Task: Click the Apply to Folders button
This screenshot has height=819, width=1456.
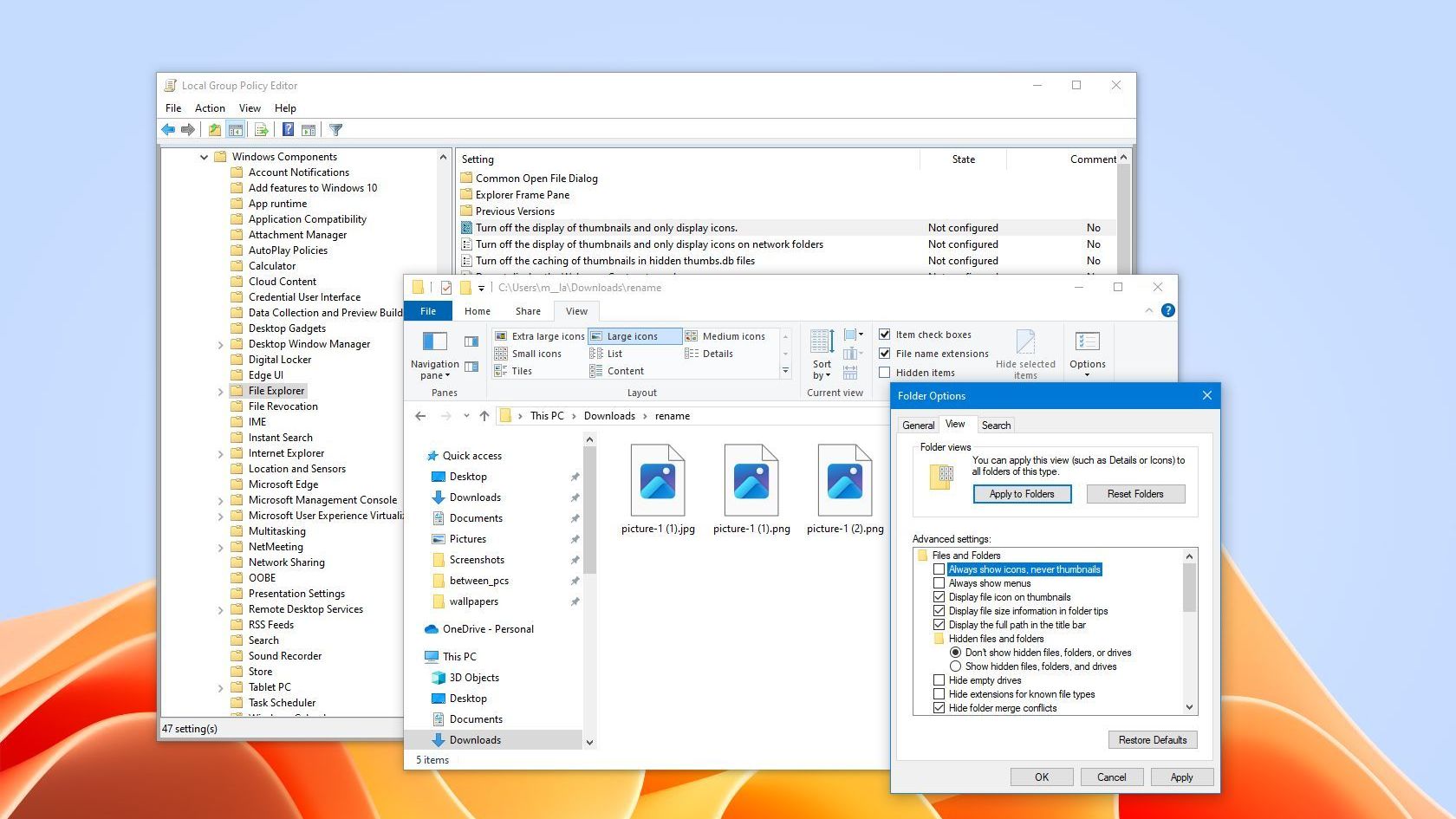Action: pos(1022,494)
